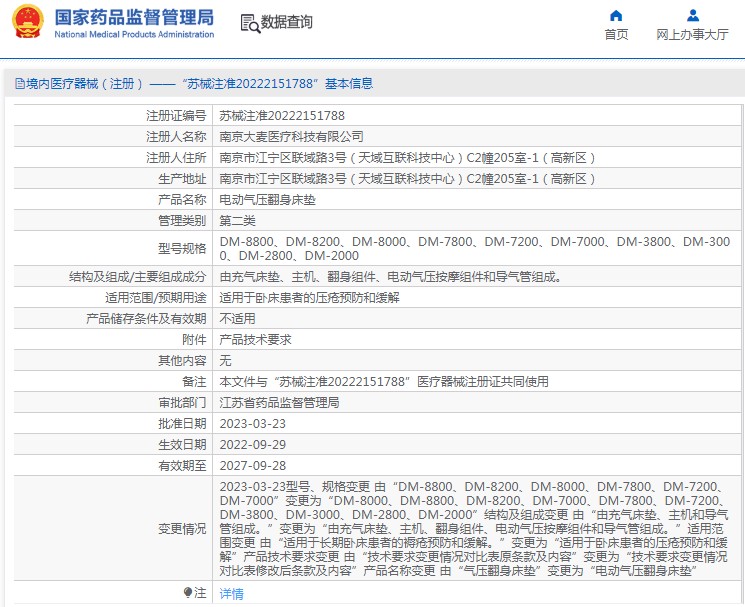The width and height of the screenshot is (745, 607).
Task: Open 网上办事大厅 text link
Action: pos(692,35)
